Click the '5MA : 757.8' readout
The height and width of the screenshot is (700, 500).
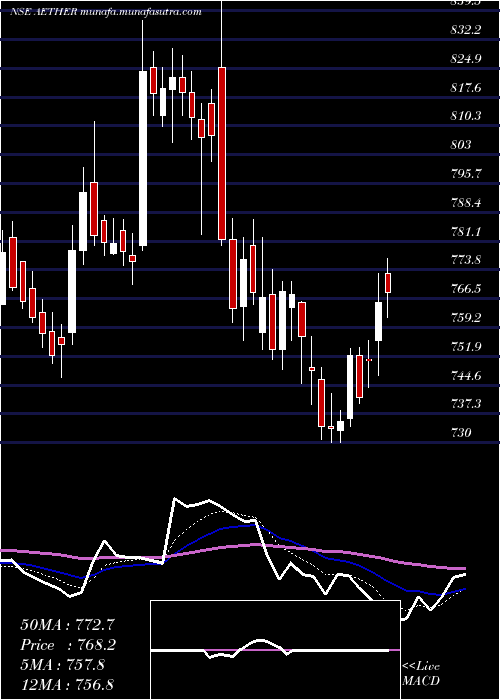pos(62,665)
